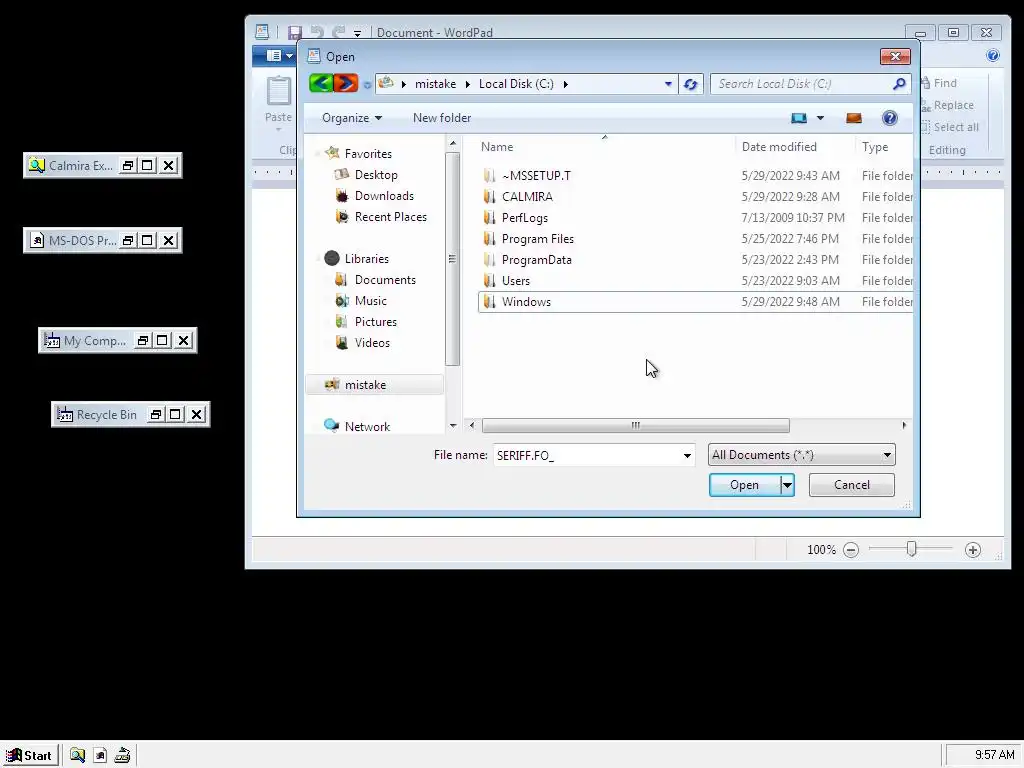Open the All Documents file type dropdown
Viewport: 1024px width, 768px height.
pyautogui.click(x=801, y=455)
